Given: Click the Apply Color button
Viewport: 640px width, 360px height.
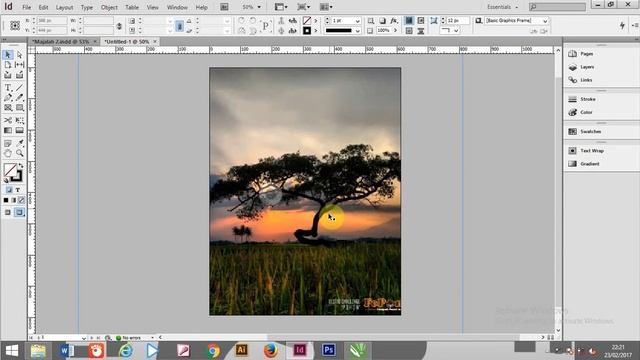Looking at the screenshot, I should tap(6, 200).
